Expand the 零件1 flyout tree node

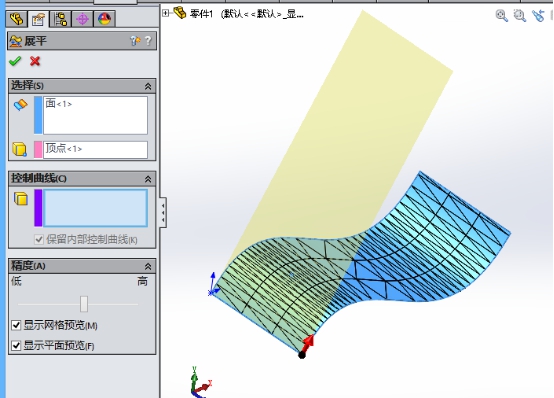click(165, 13)
